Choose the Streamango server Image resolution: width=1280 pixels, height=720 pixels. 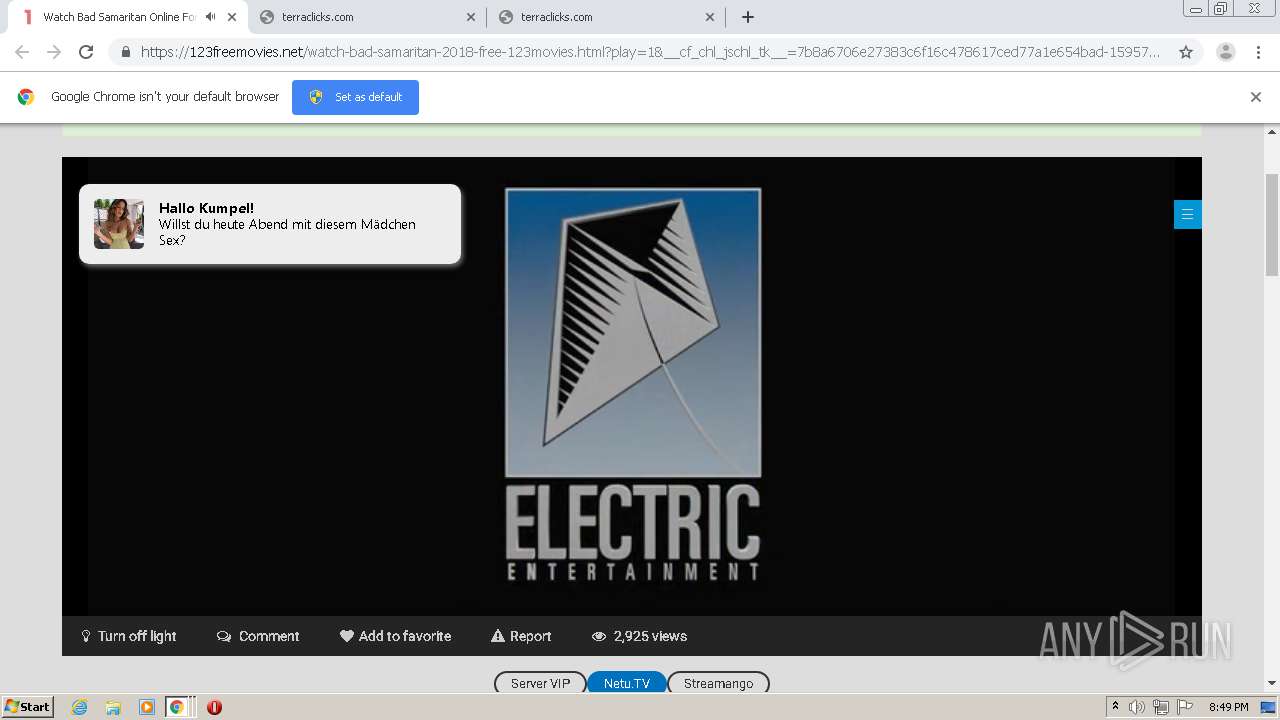point(718,684)
